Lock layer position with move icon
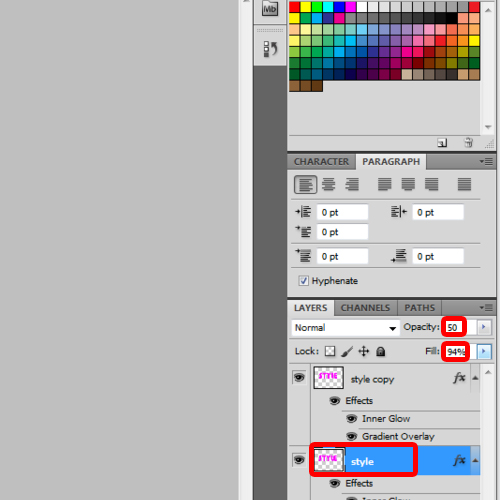500x500 pixels. 364,351
